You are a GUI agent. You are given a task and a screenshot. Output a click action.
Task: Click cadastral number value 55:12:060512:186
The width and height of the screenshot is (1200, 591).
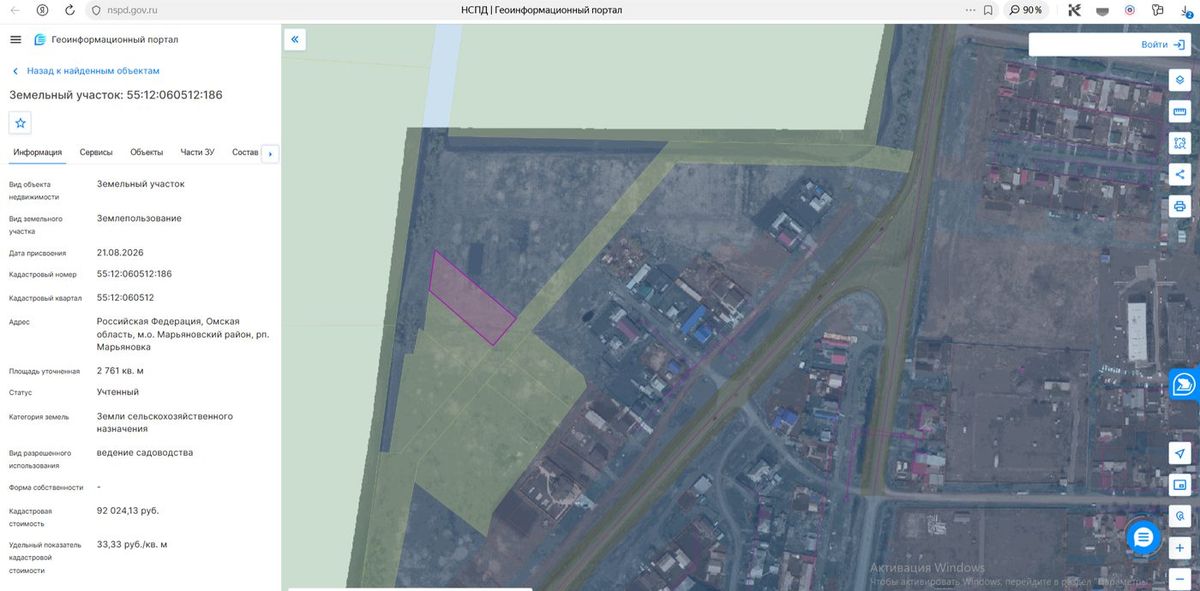[x=134, y=274]
